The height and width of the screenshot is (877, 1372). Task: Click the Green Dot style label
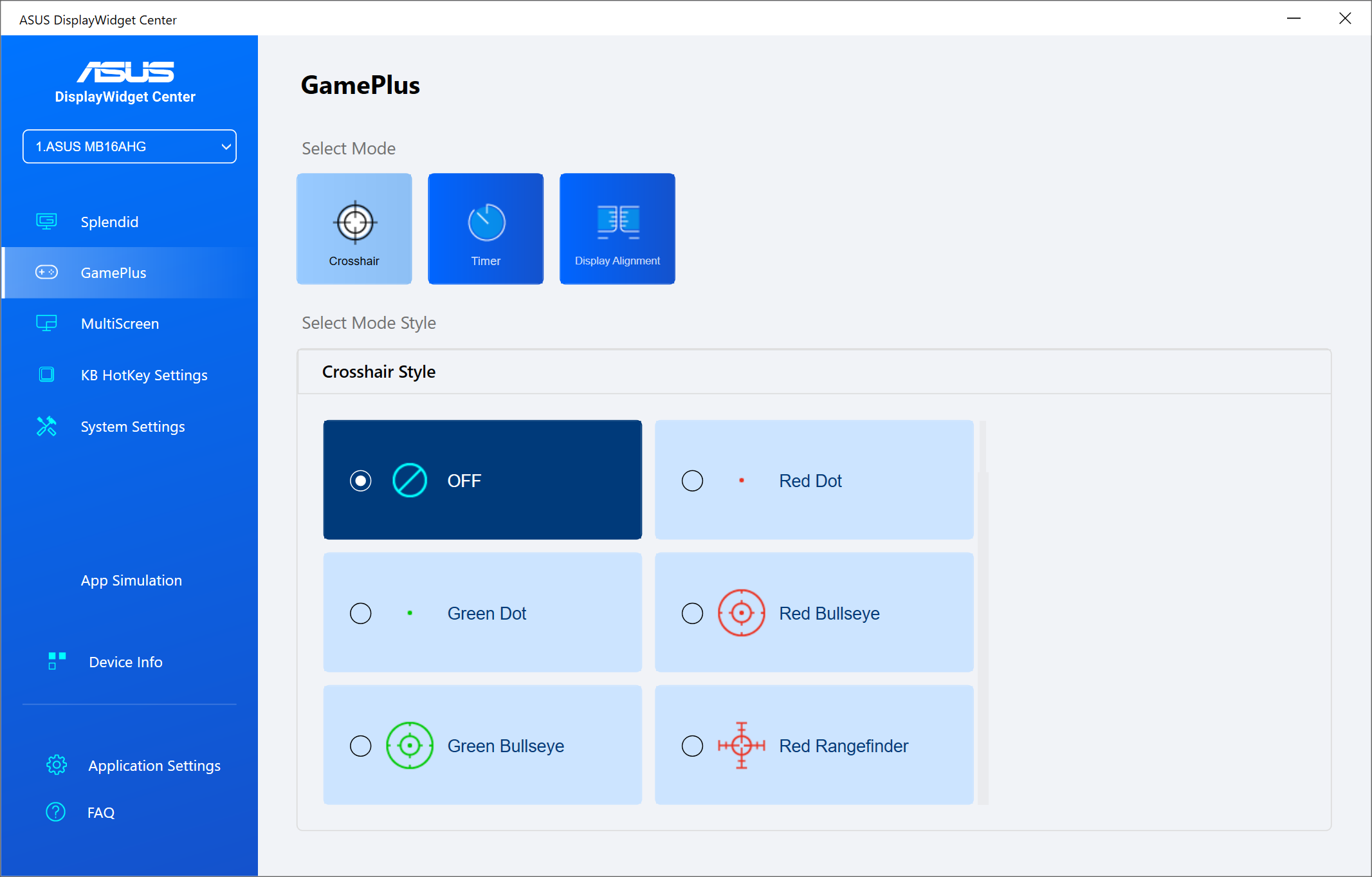pyautogui.click(x=486, y=613)
